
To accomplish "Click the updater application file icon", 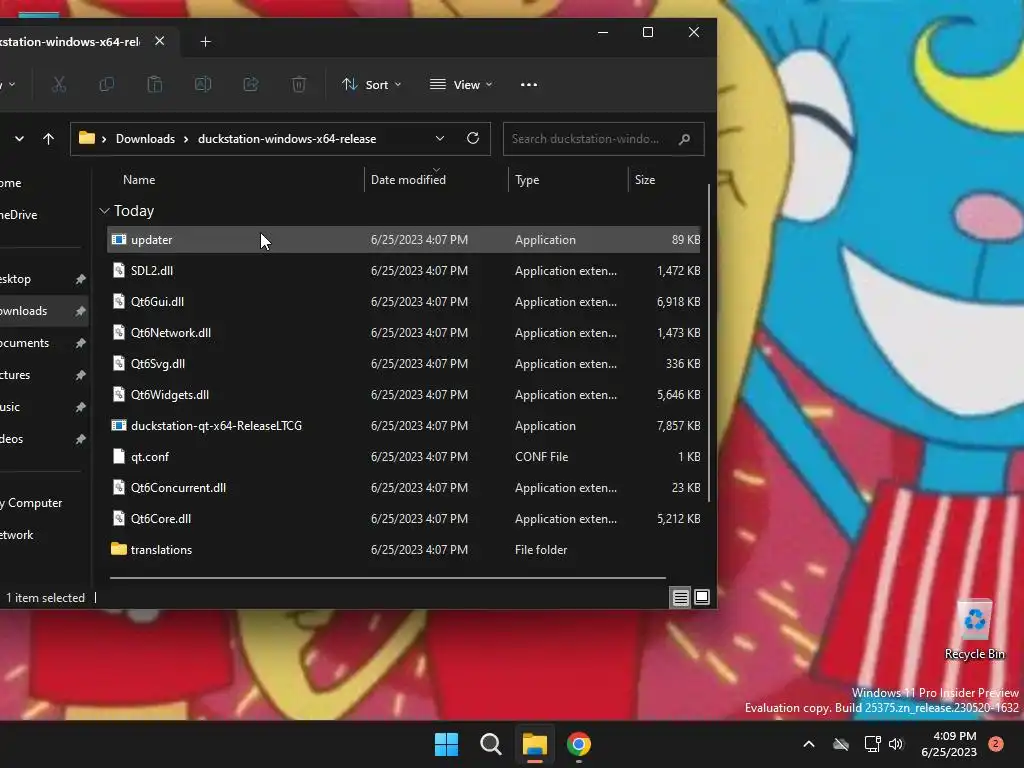I will [119, 240].
